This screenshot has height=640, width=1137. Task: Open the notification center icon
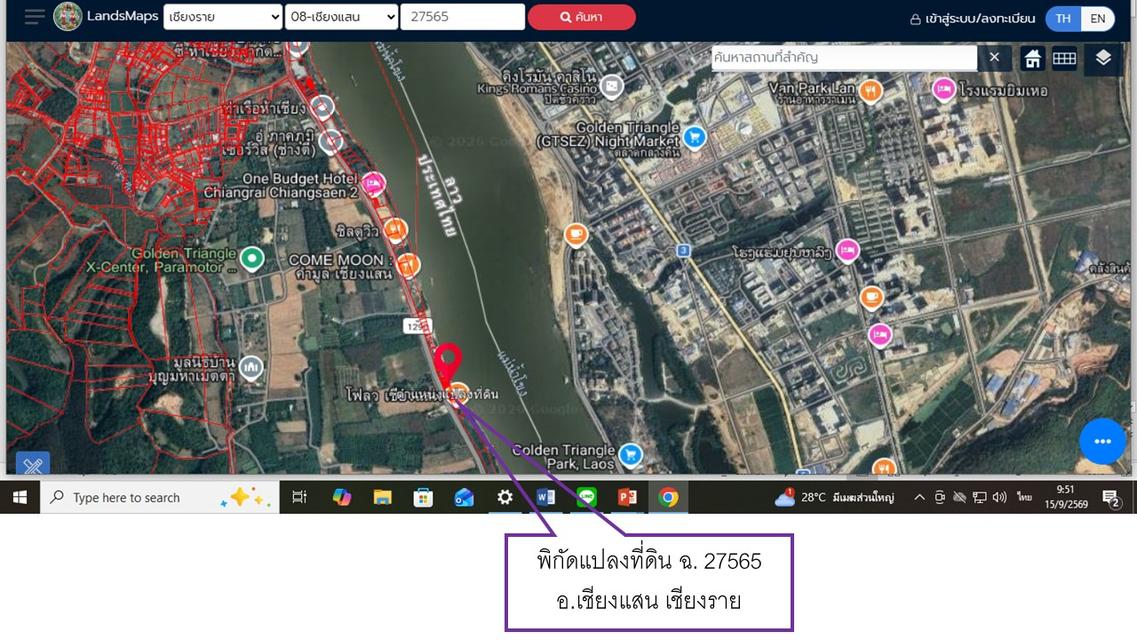[x=1111, y=498]
